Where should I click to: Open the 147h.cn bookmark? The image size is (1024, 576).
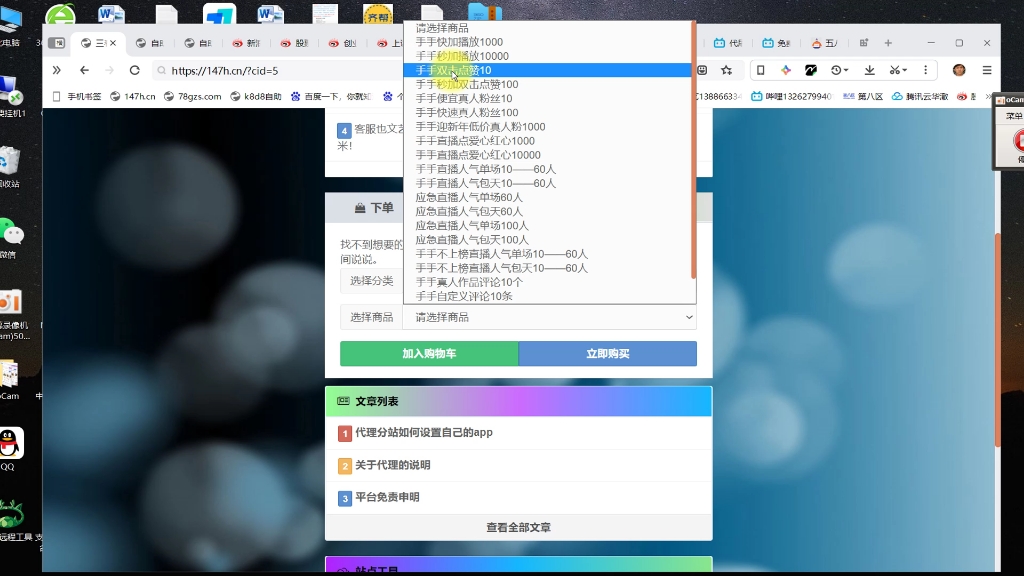(135, 96)
